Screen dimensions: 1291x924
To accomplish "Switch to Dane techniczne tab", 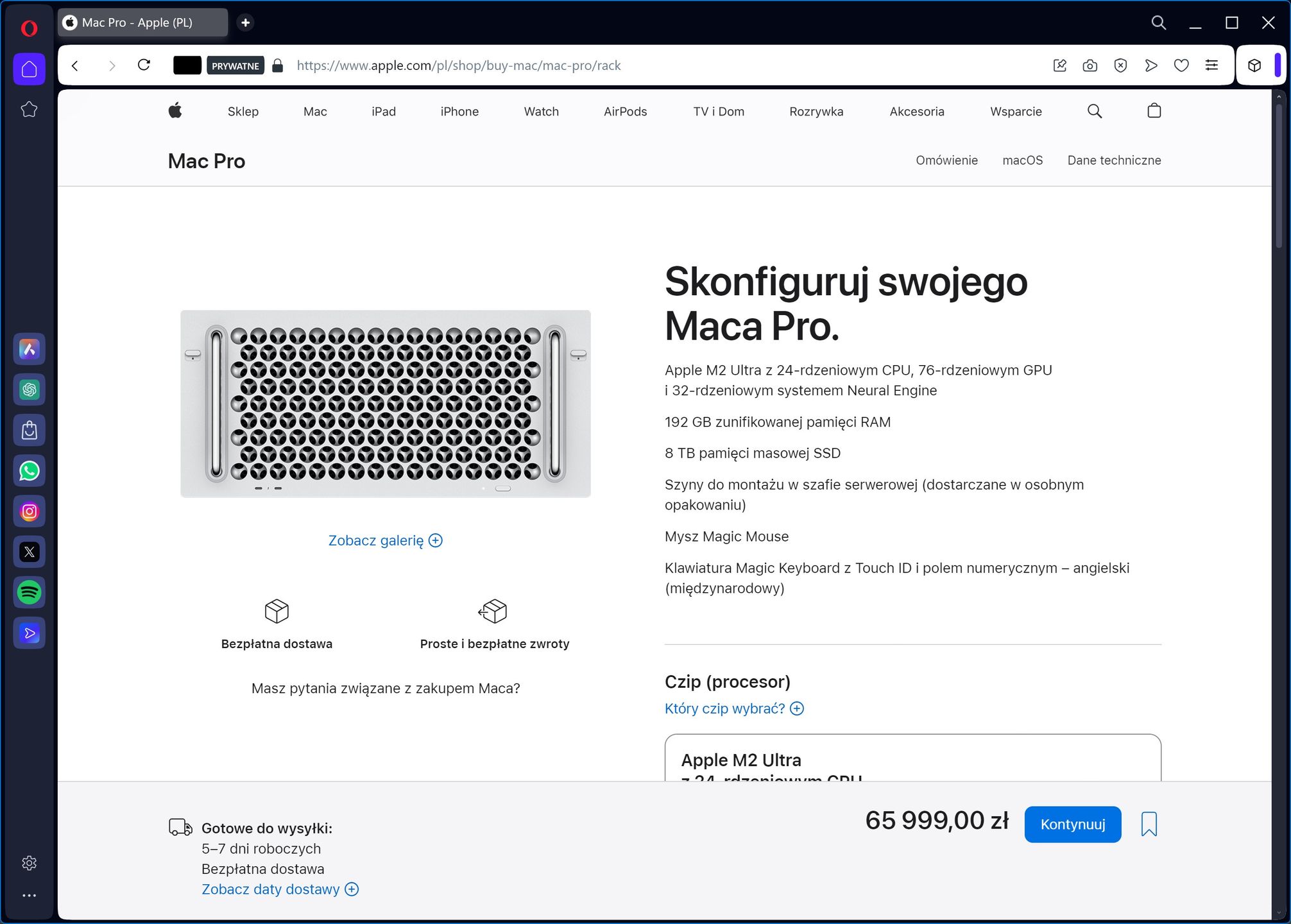I will pos(1114,160).
